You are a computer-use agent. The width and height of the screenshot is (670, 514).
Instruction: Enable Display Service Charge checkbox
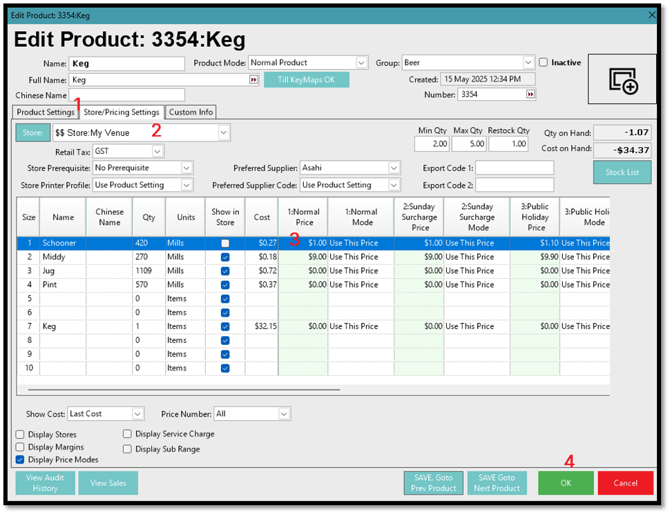coord(128,434)
